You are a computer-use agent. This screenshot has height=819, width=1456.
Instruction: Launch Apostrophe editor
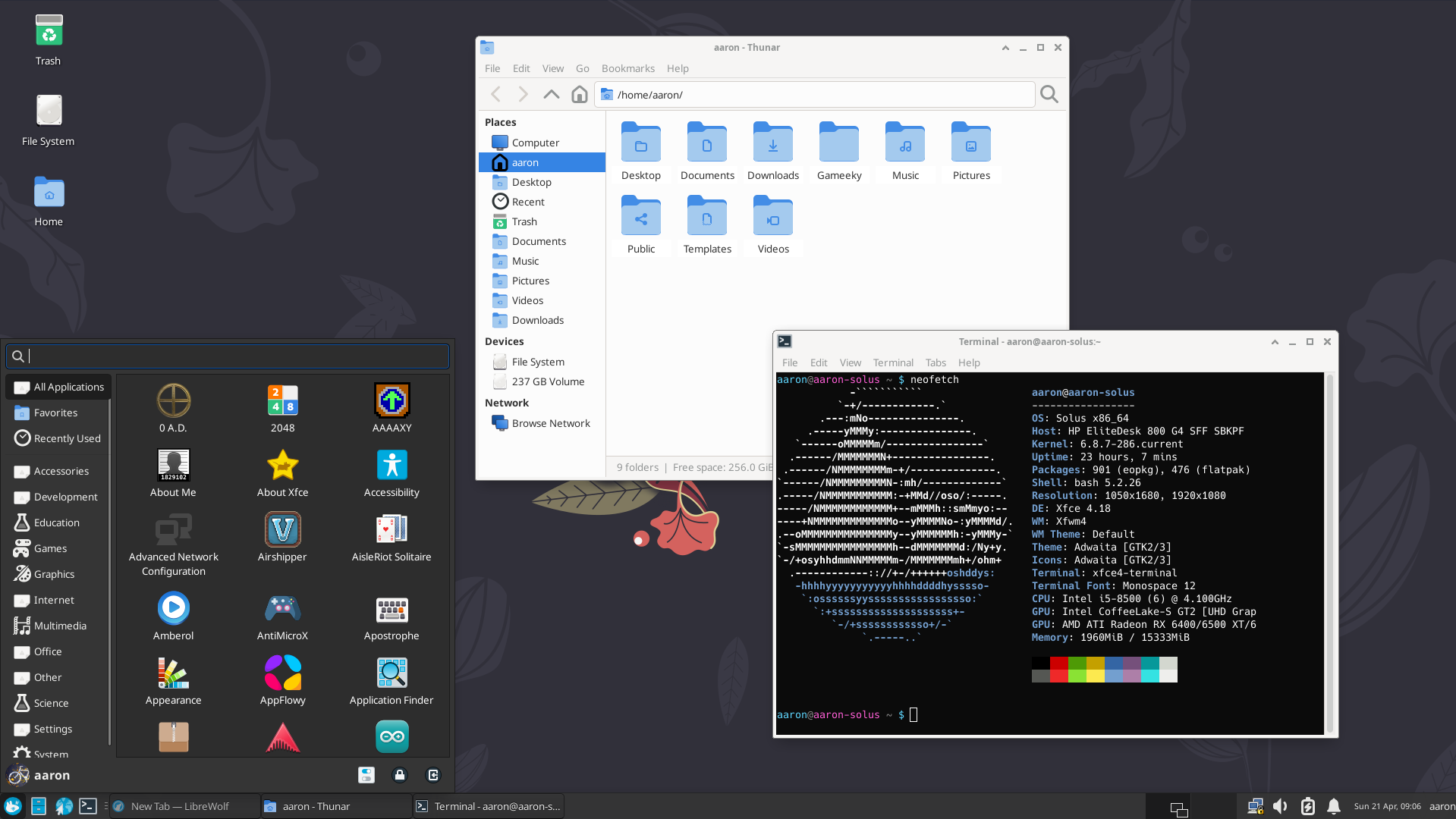[x=392, y=617]
